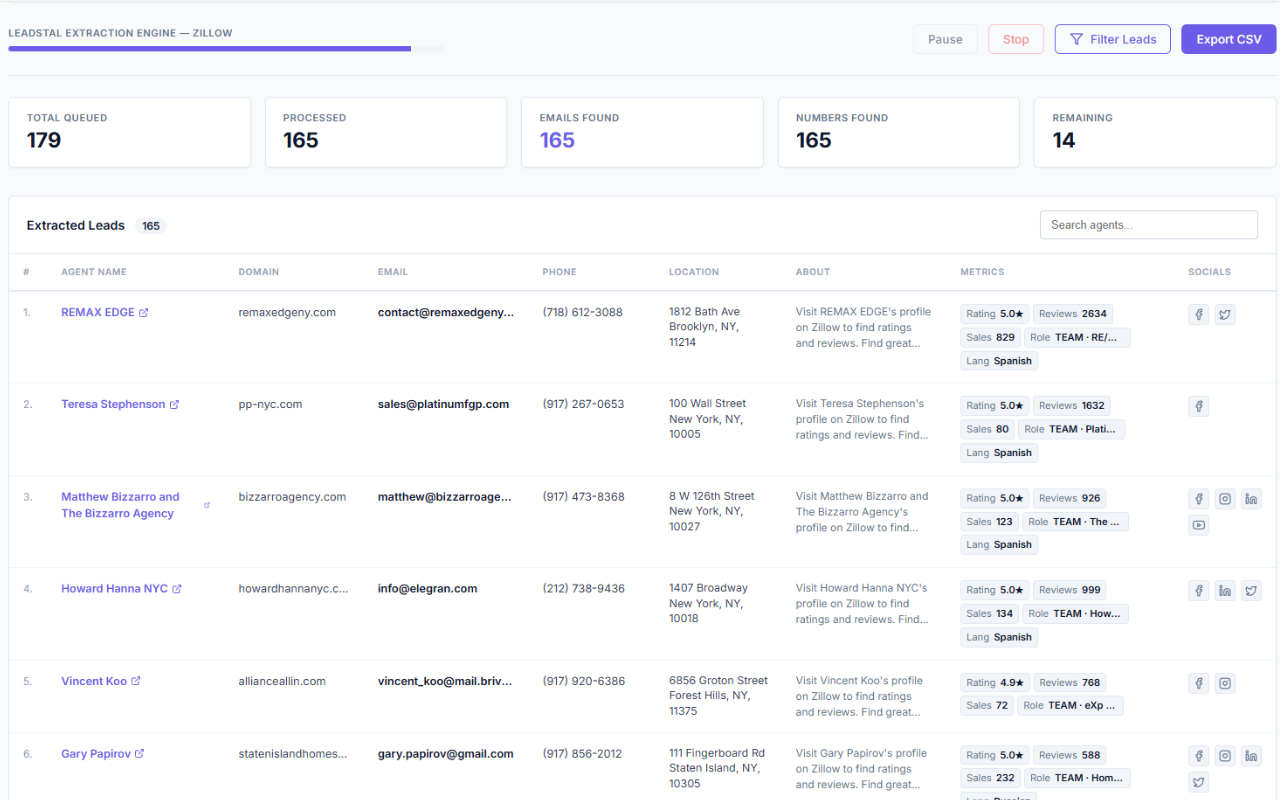This screenshot has width=1280, height=800.
Task: Pause the extraction
Action: [x=945, y=39]
